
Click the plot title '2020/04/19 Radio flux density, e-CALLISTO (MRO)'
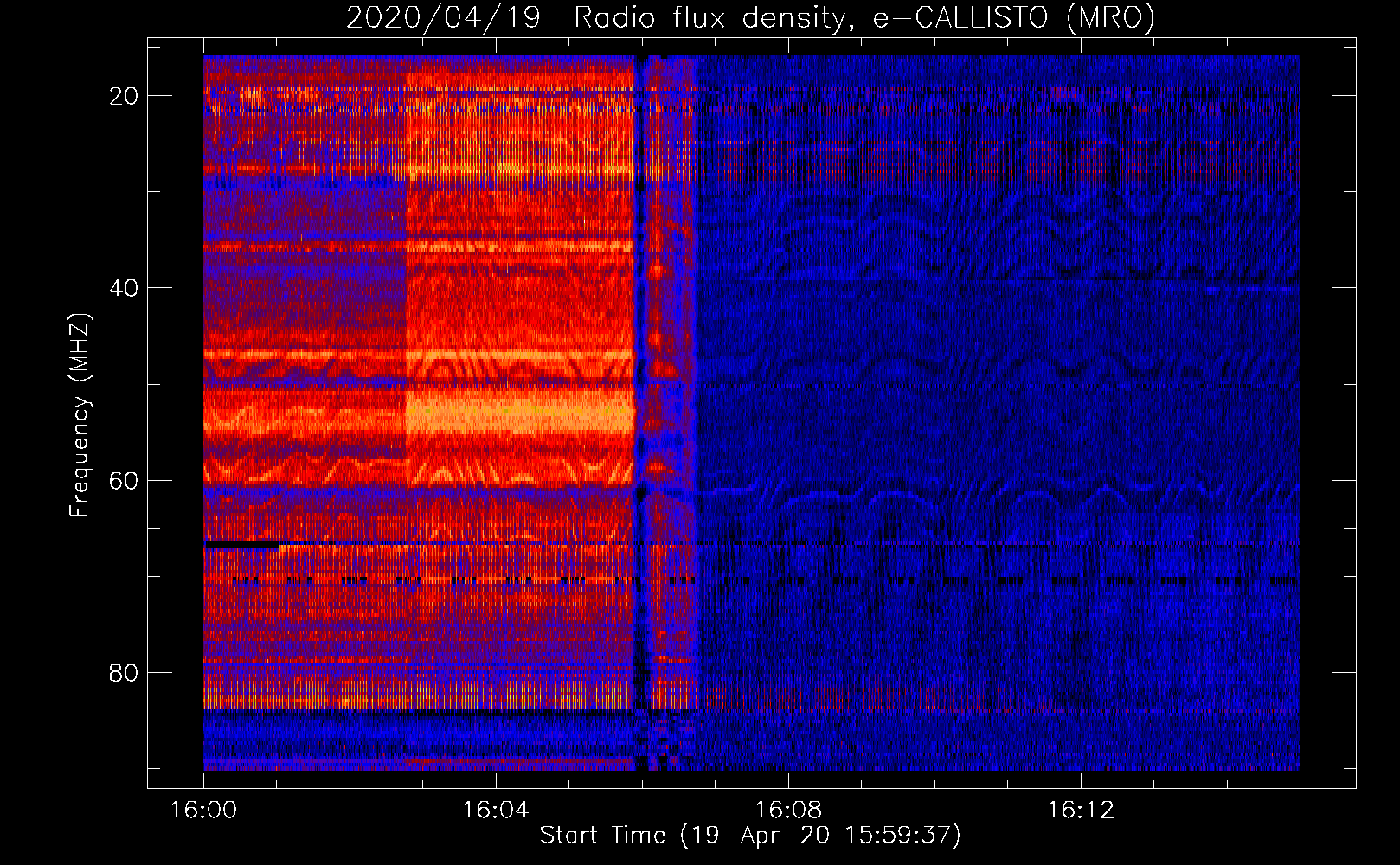pos(750,18)
